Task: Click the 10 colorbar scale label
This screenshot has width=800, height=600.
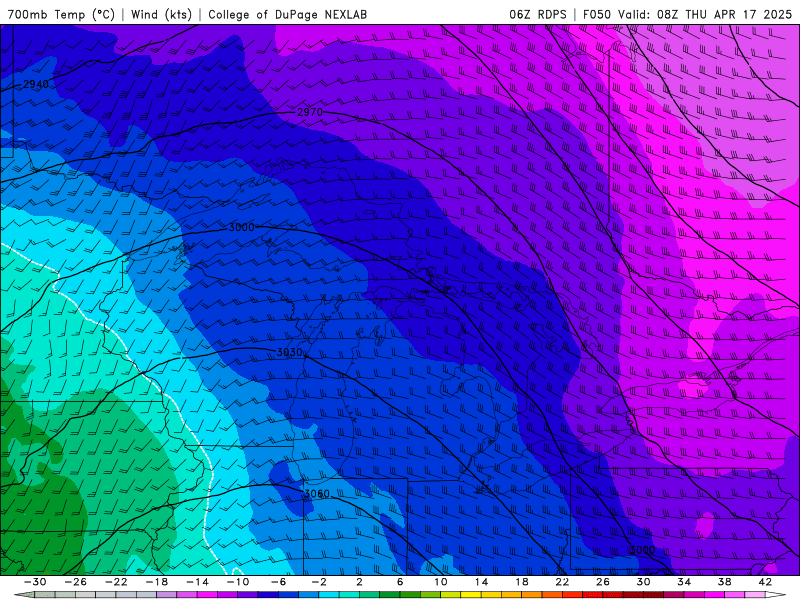Action: click(441, 582)
